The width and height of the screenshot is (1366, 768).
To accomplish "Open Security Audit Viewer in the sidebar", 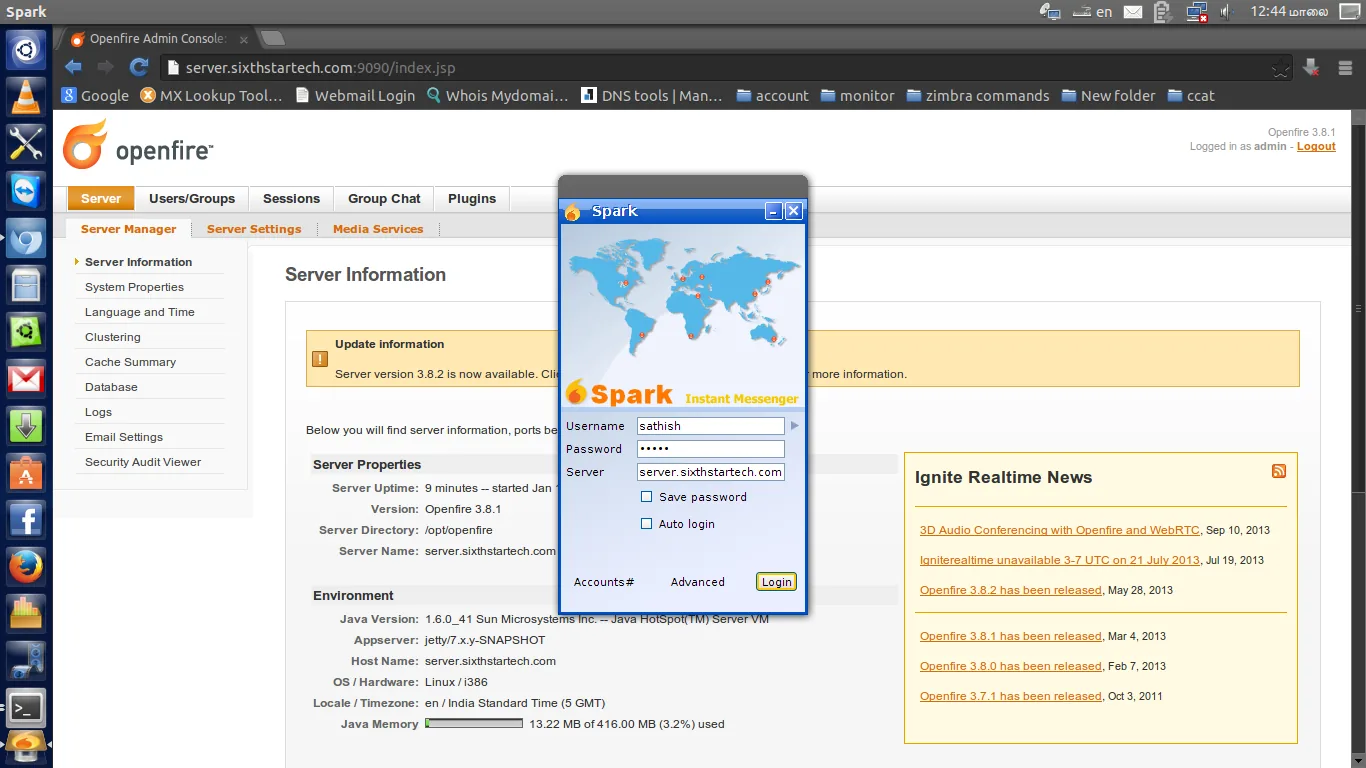I will (x=143, y=462).
